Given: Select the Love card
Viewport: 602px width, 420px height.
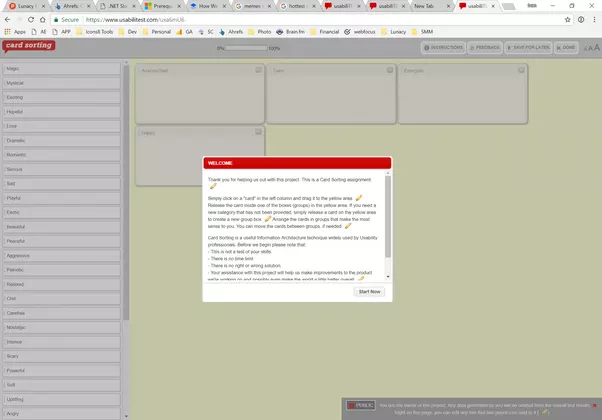Looking at the screenshot, I should 61,126.
